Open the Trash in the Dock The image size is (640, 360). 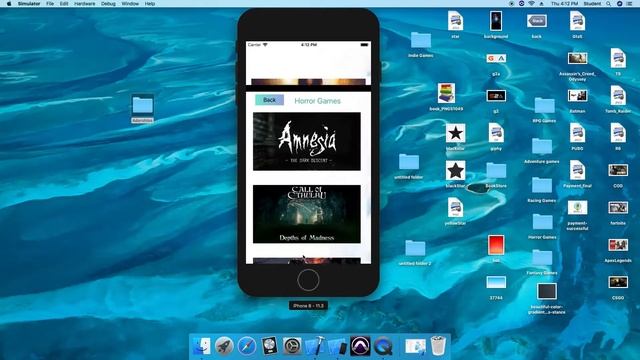[x=438, y=346]
